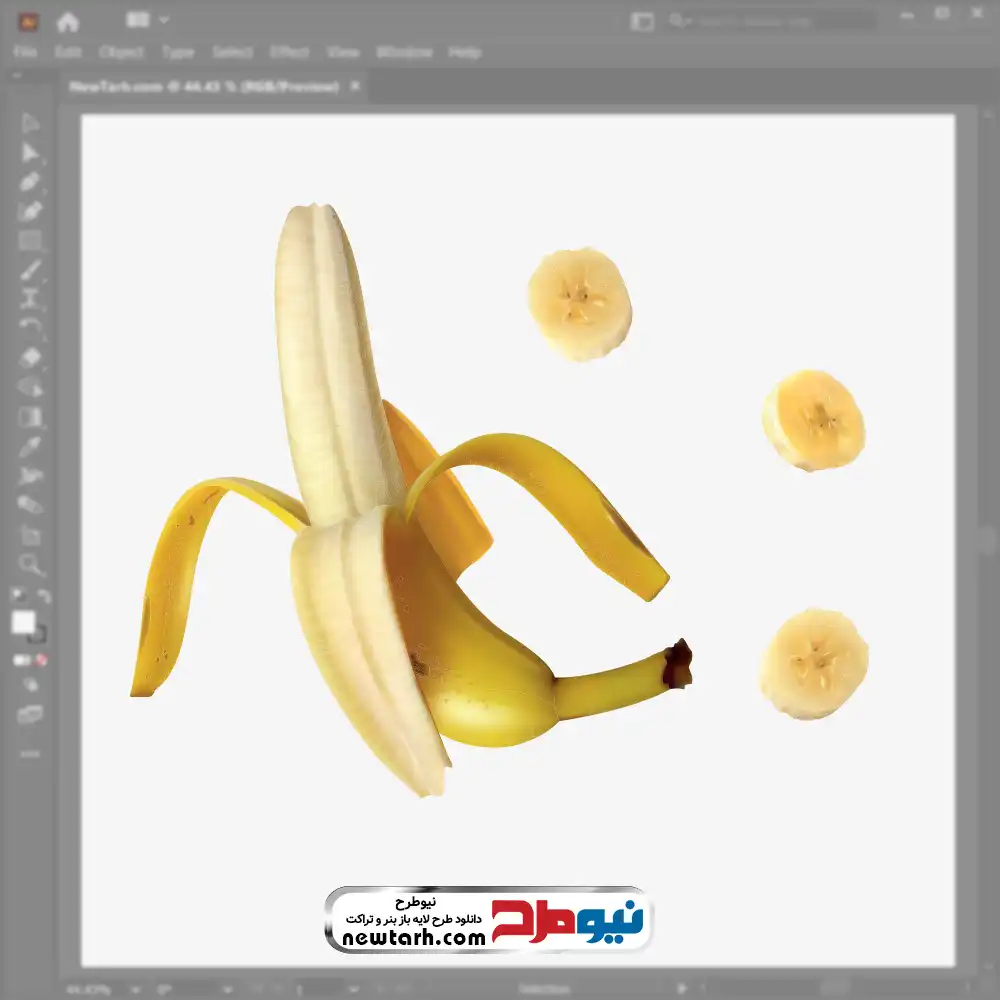
Task: Select the Selection tool in toolbar
Action: click(30, 124)
